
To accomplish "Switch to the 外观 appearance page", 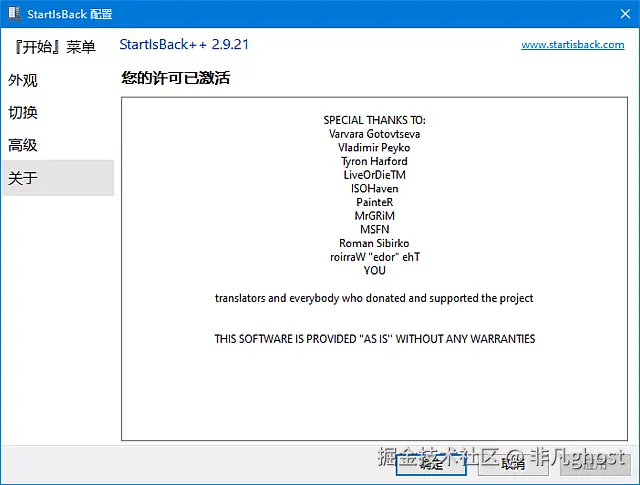I will [x=23, y=80].
